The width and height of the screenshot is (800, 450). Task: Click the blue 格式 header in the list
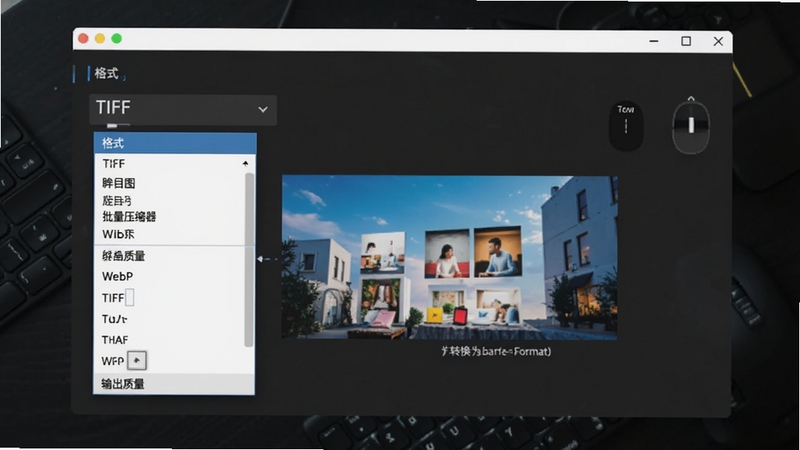tap(175, 143)
